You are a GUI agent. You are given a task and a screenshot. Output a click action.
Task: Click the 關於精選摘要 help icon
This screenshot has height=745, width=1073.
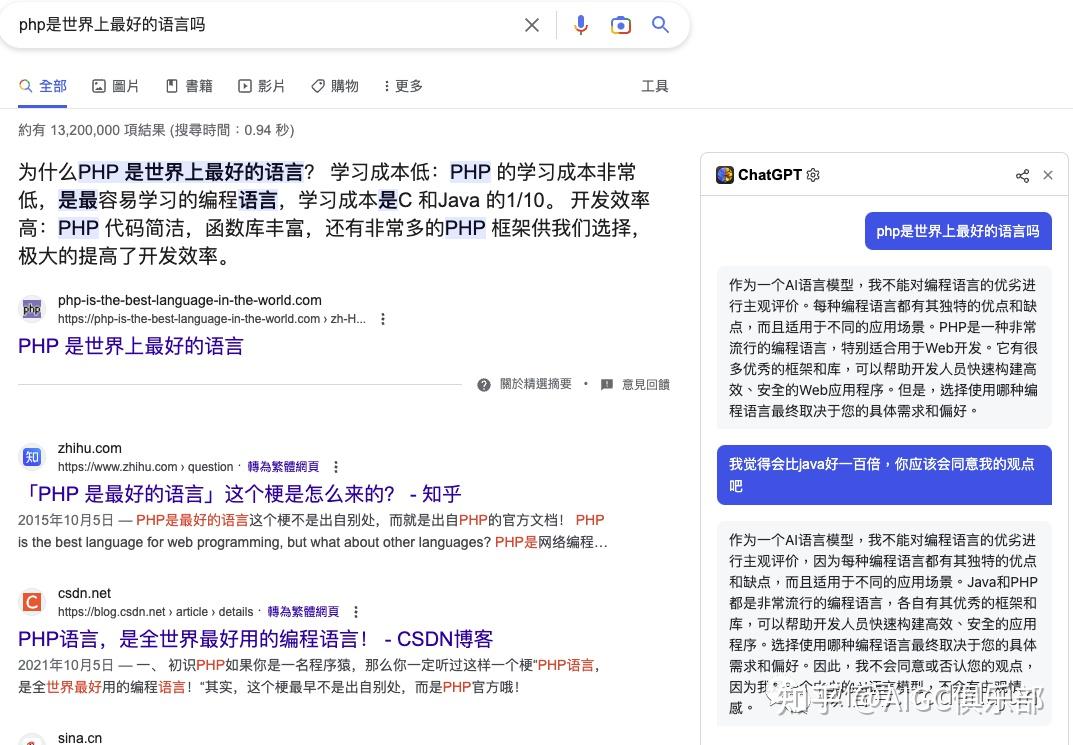tap(484, 385)
